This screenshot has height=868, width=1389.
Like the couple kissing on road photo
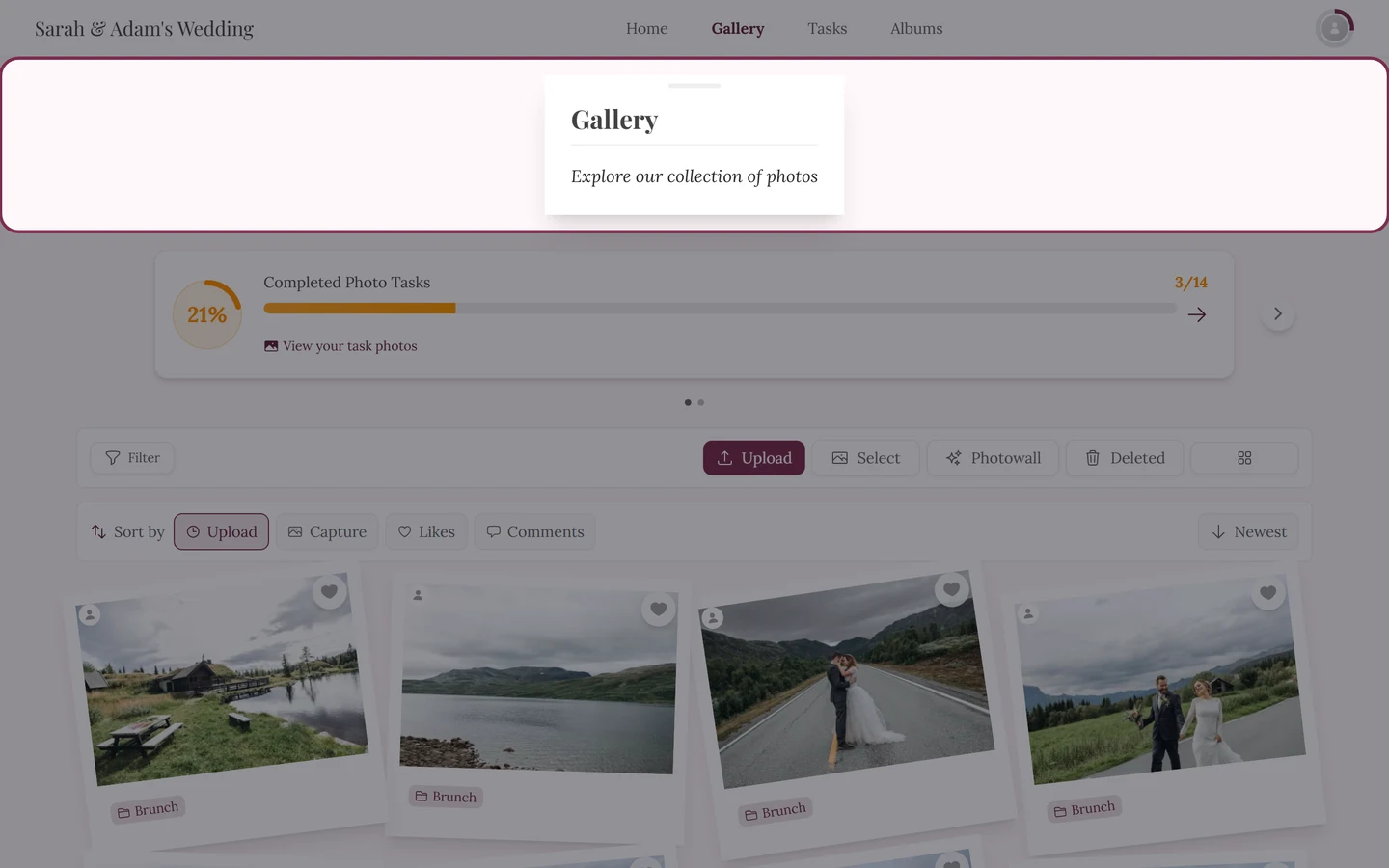click(x=951, y=589)
